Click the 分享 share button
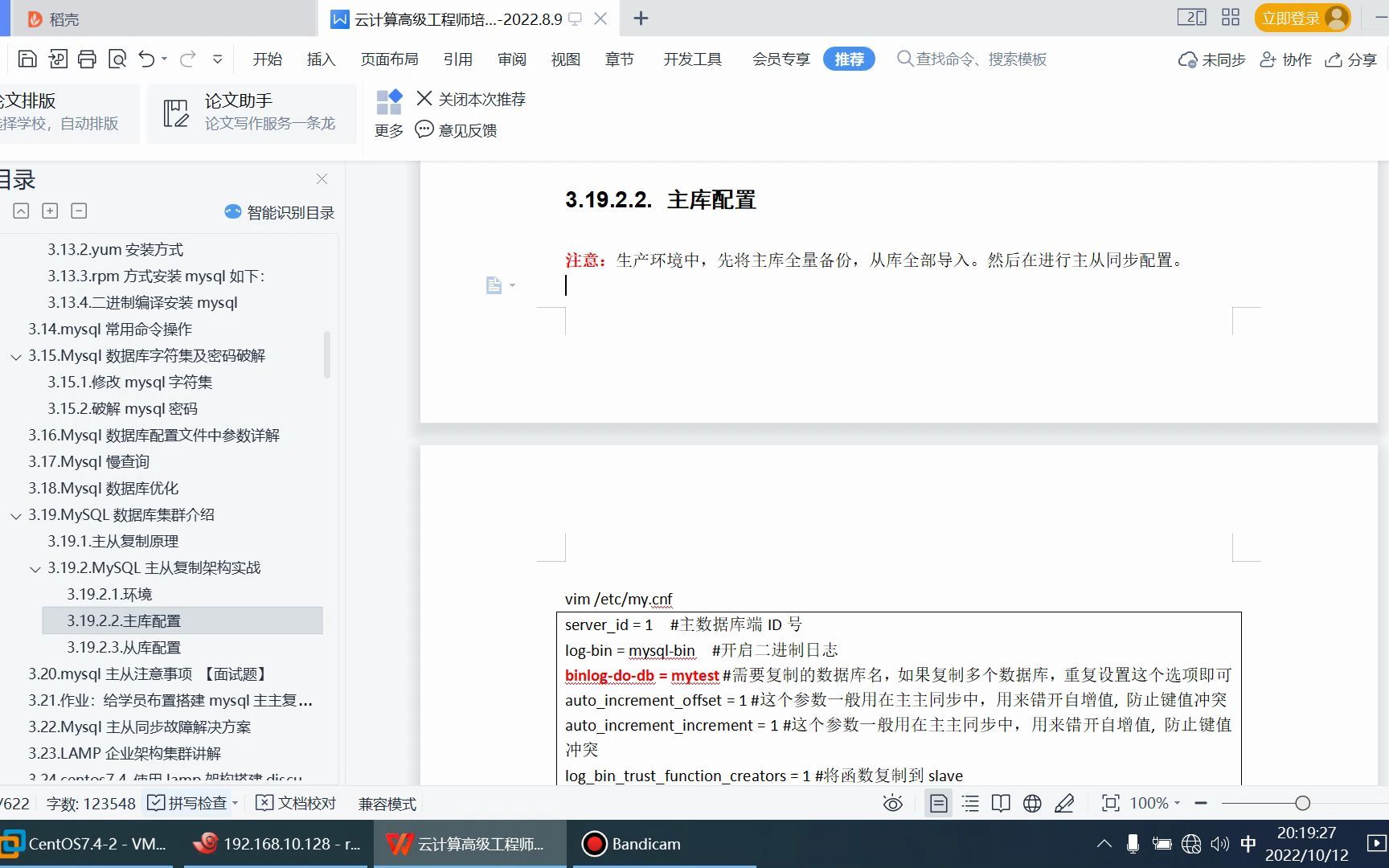 1351,59
